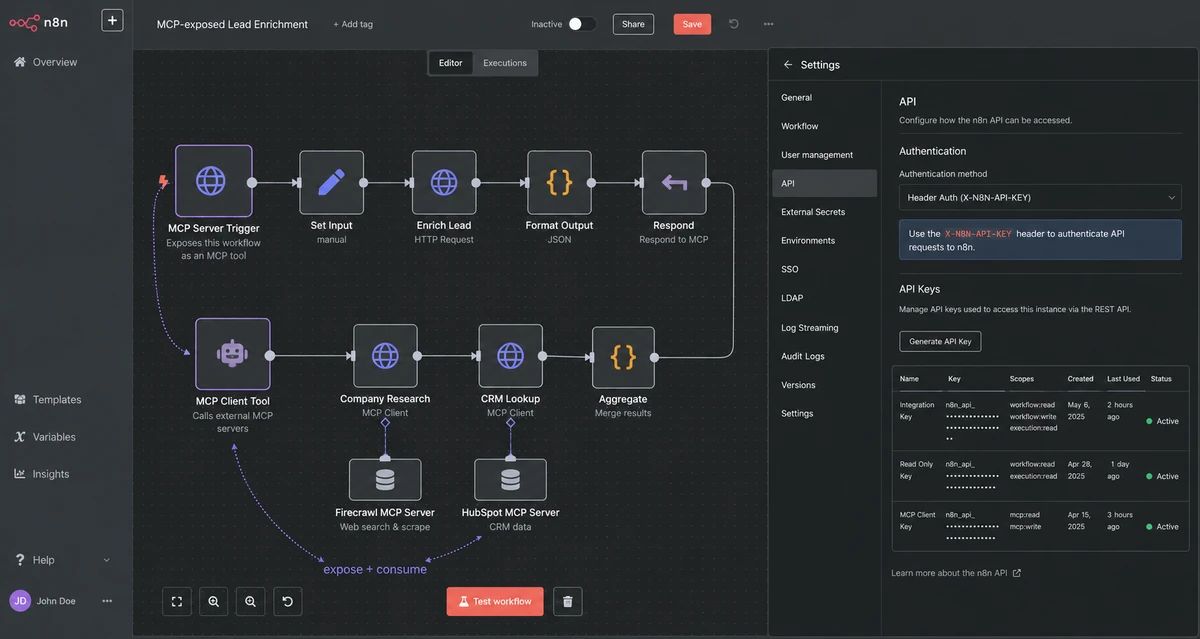Open external link icon after n8n API
Image resolution: width=1200 pixels, height=639 pixels.
tap(1017, 573)
